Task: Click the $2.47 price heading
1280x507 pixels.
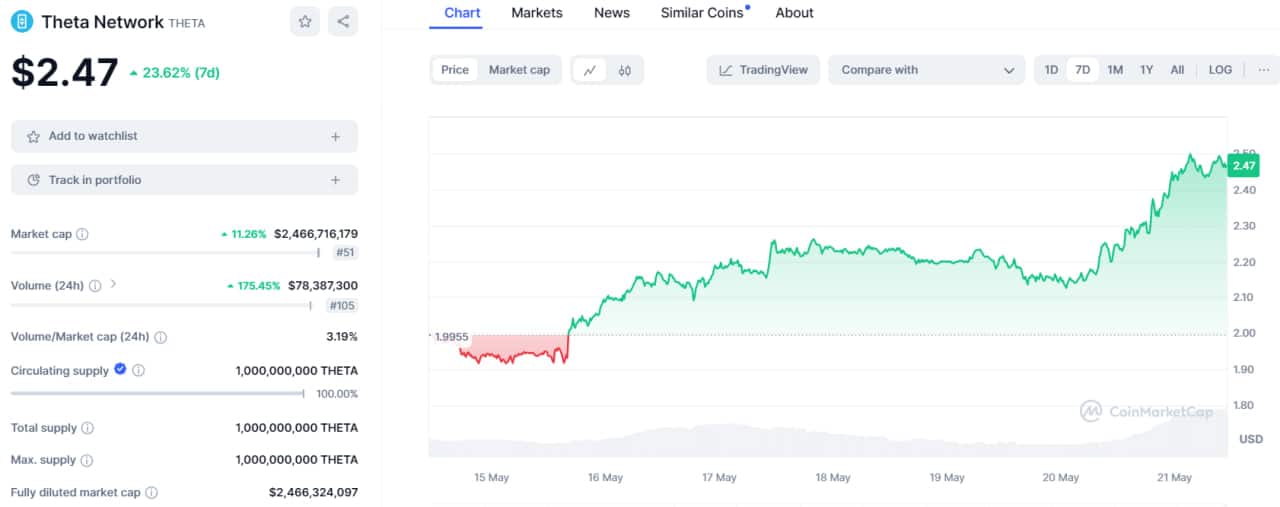Action: [x=65, y=73]
